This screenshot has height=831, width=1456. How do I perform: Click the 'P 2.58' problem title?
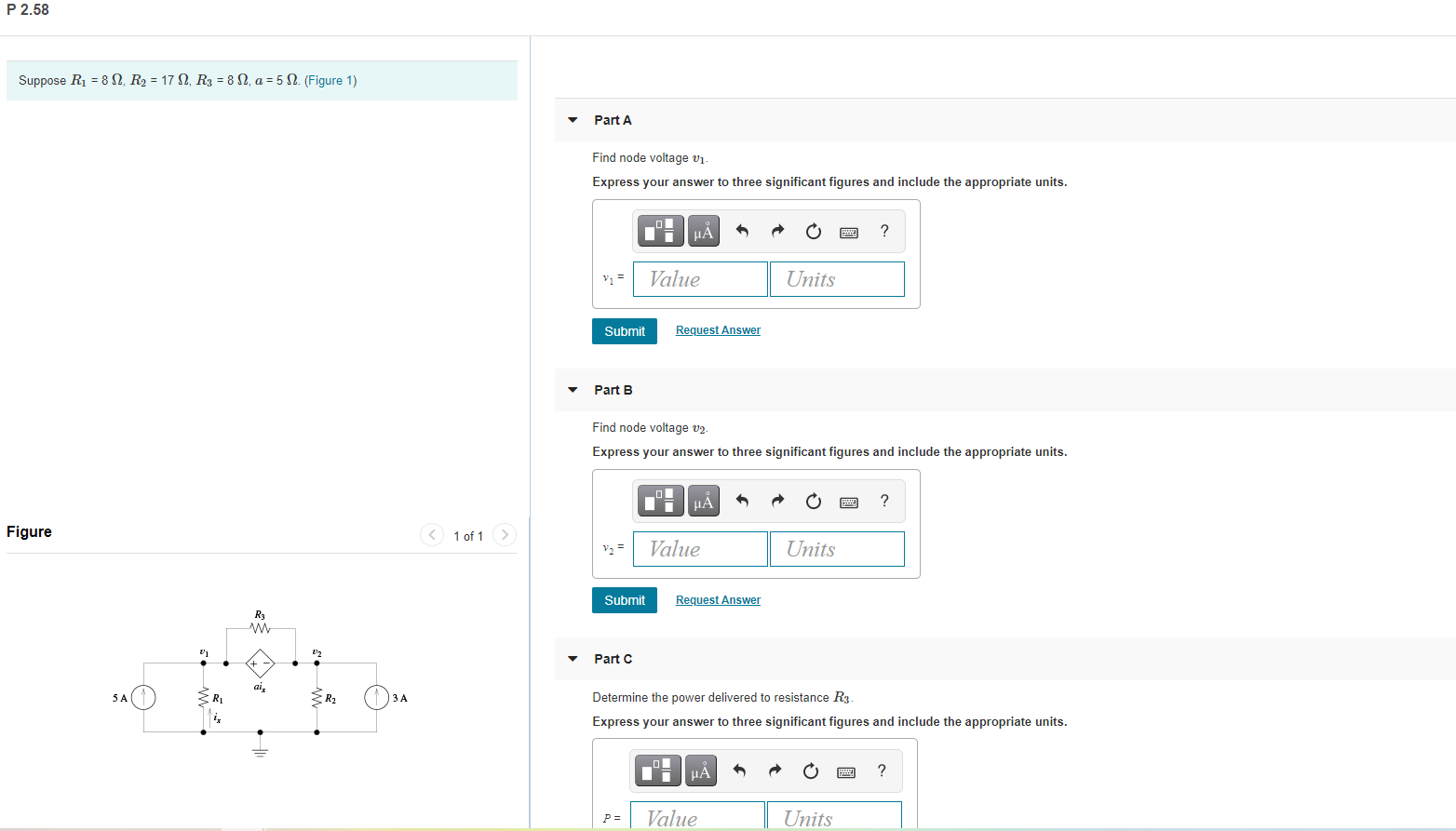pyautogui.click(x=28, y=9)
